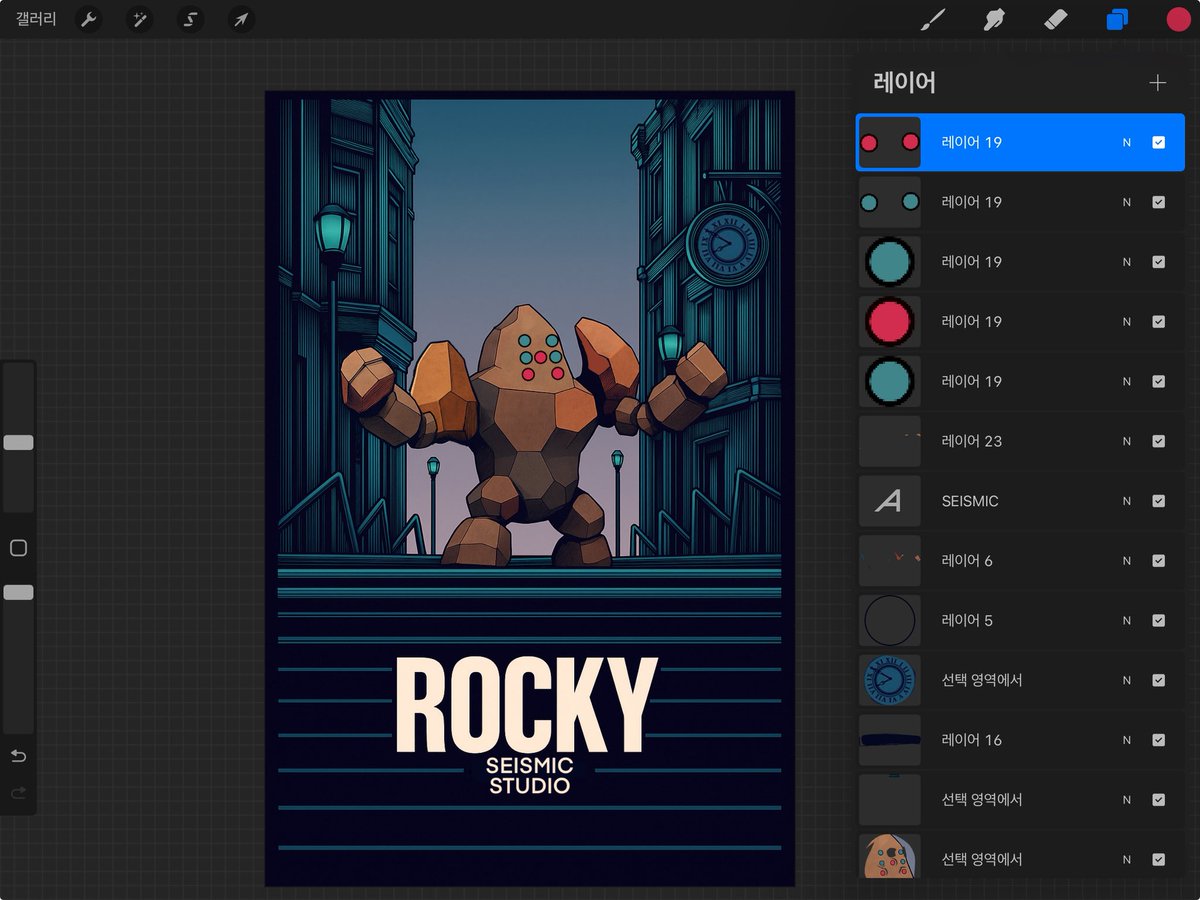
Task: Return to the Gallery
Action: [x=34, y=19]
